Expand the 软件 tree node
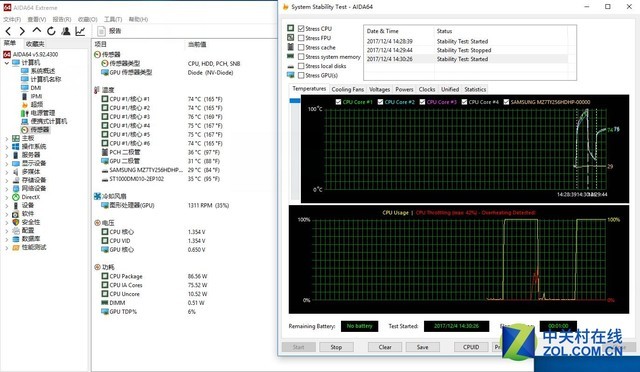This screenshot has width=640, height=372. tap(7, 214)
